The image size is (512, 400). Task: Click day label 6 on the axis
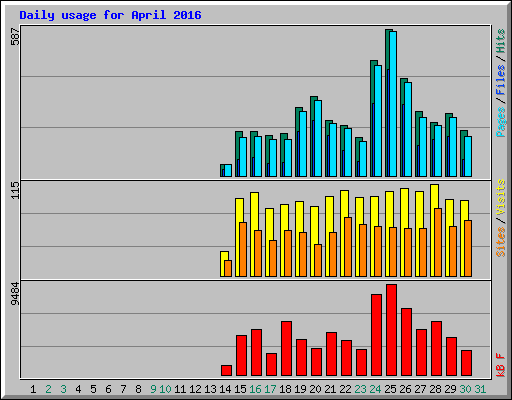click(108, 389)
